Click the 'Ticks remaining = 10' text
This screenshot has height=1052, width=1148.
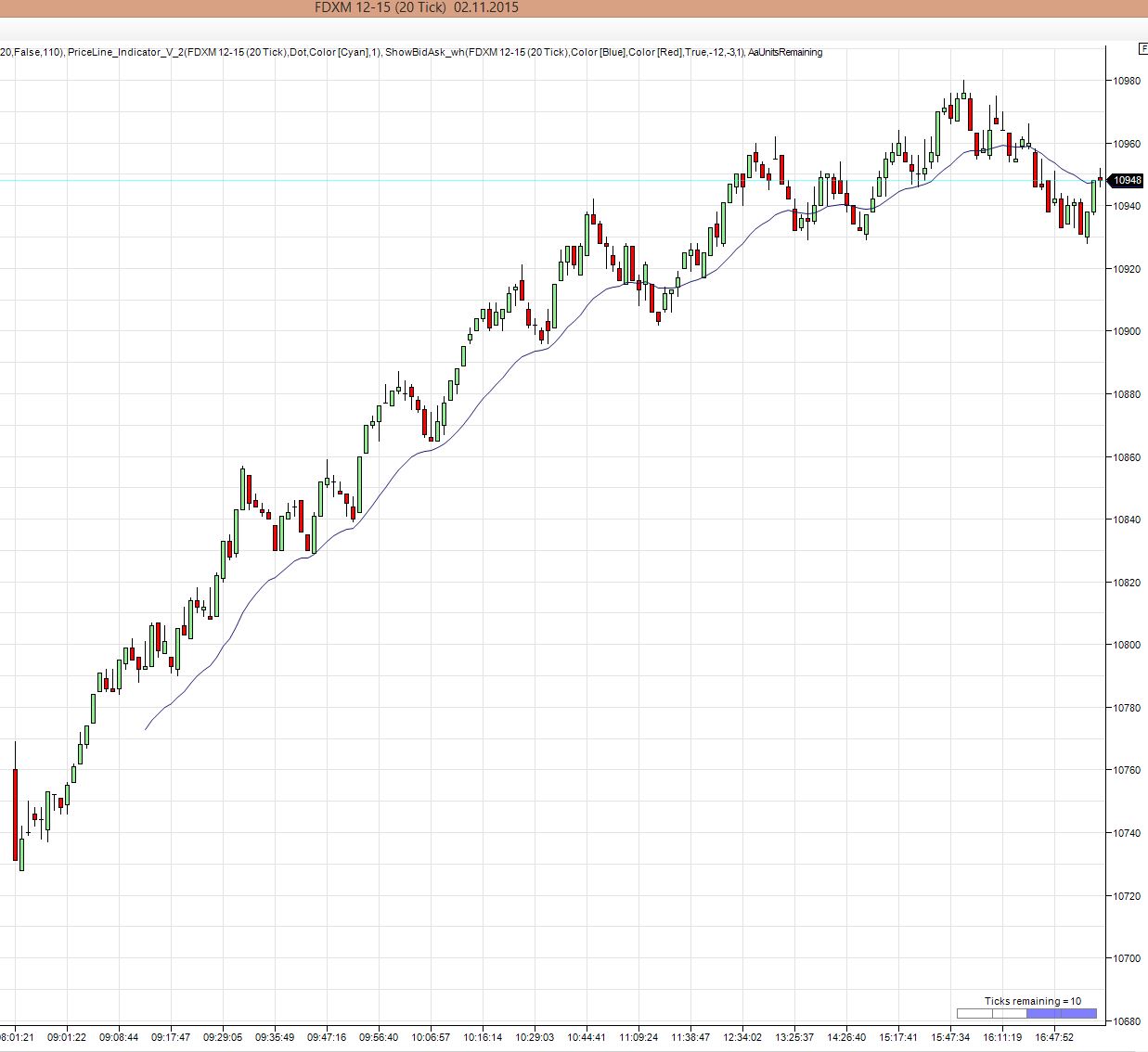(1033, 1001)
